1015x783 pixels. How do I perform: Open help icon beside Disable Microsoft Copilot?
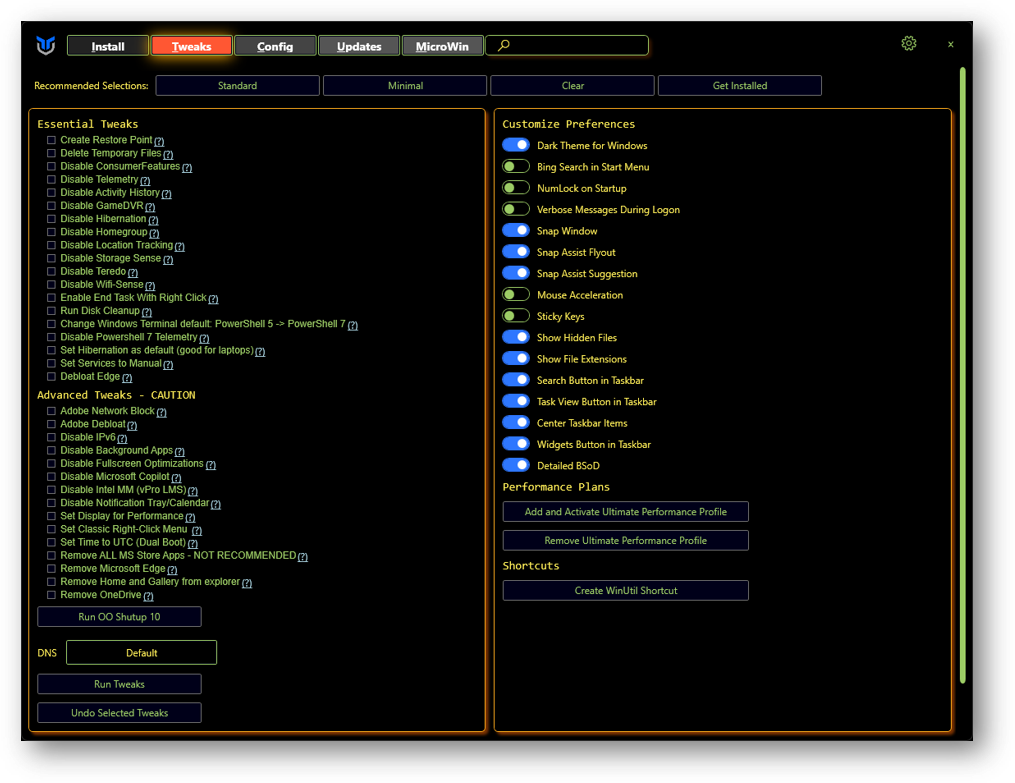click(x=177, y=478)
